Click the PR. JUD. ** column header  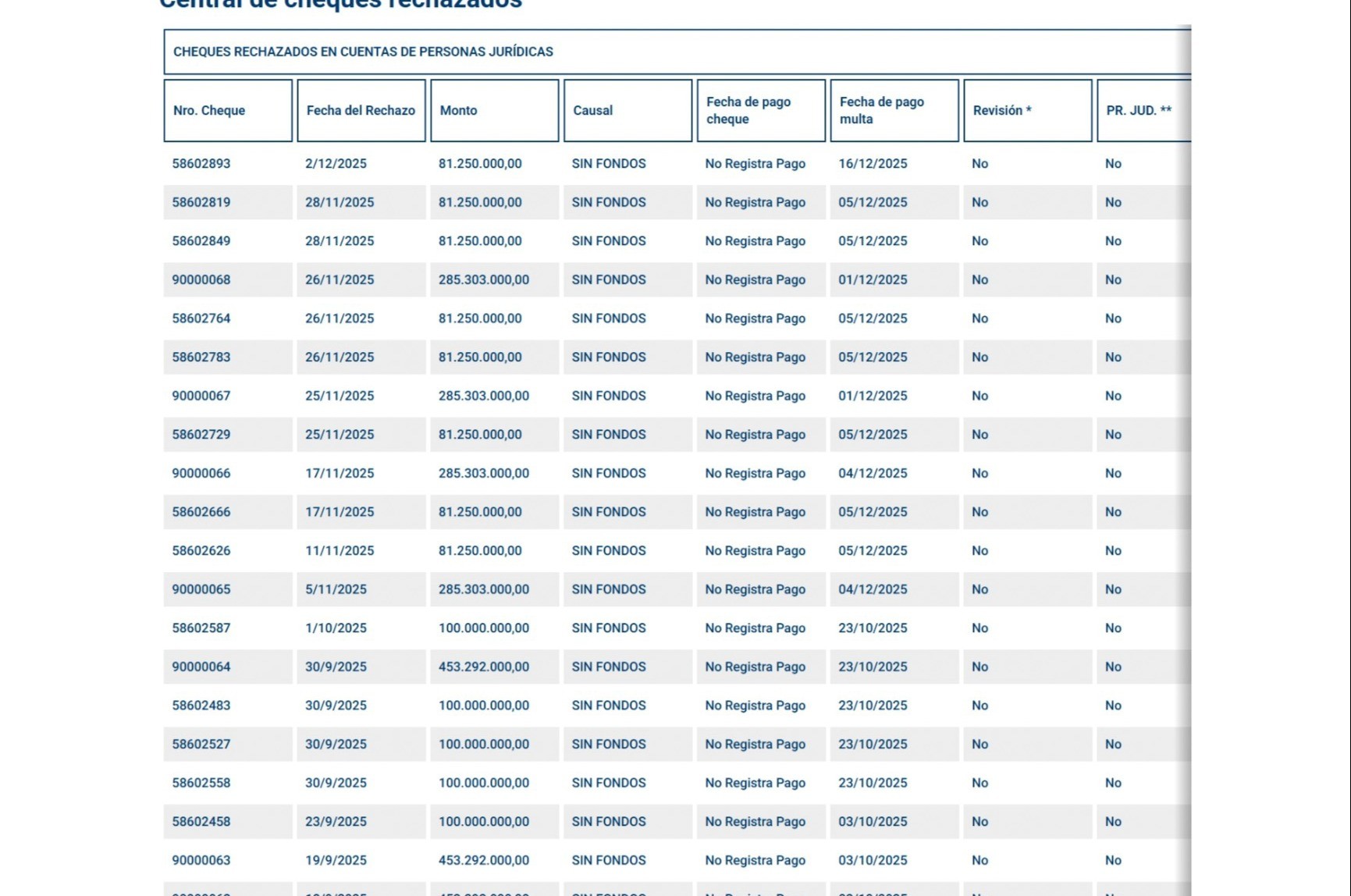(x=1144, y=110)
